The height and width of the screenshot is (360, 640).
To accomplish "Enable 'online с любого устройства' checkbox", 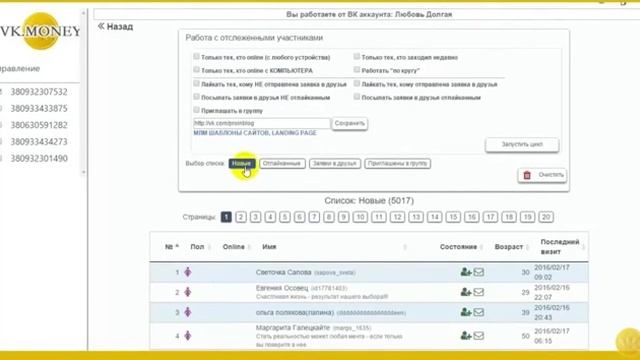I will pos(196,56).
